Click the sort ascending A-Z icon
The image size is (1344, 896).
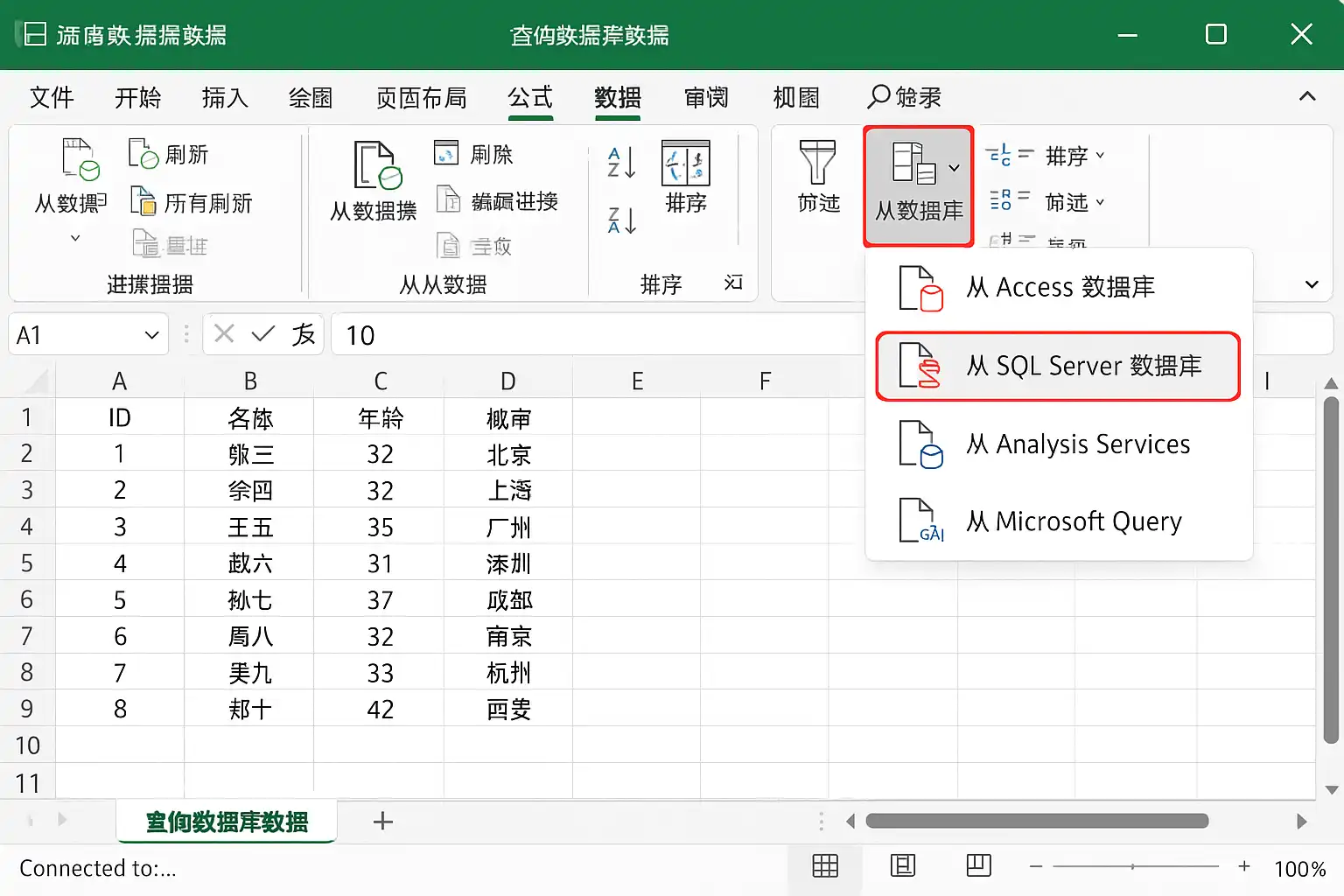(x=621, y=163)
